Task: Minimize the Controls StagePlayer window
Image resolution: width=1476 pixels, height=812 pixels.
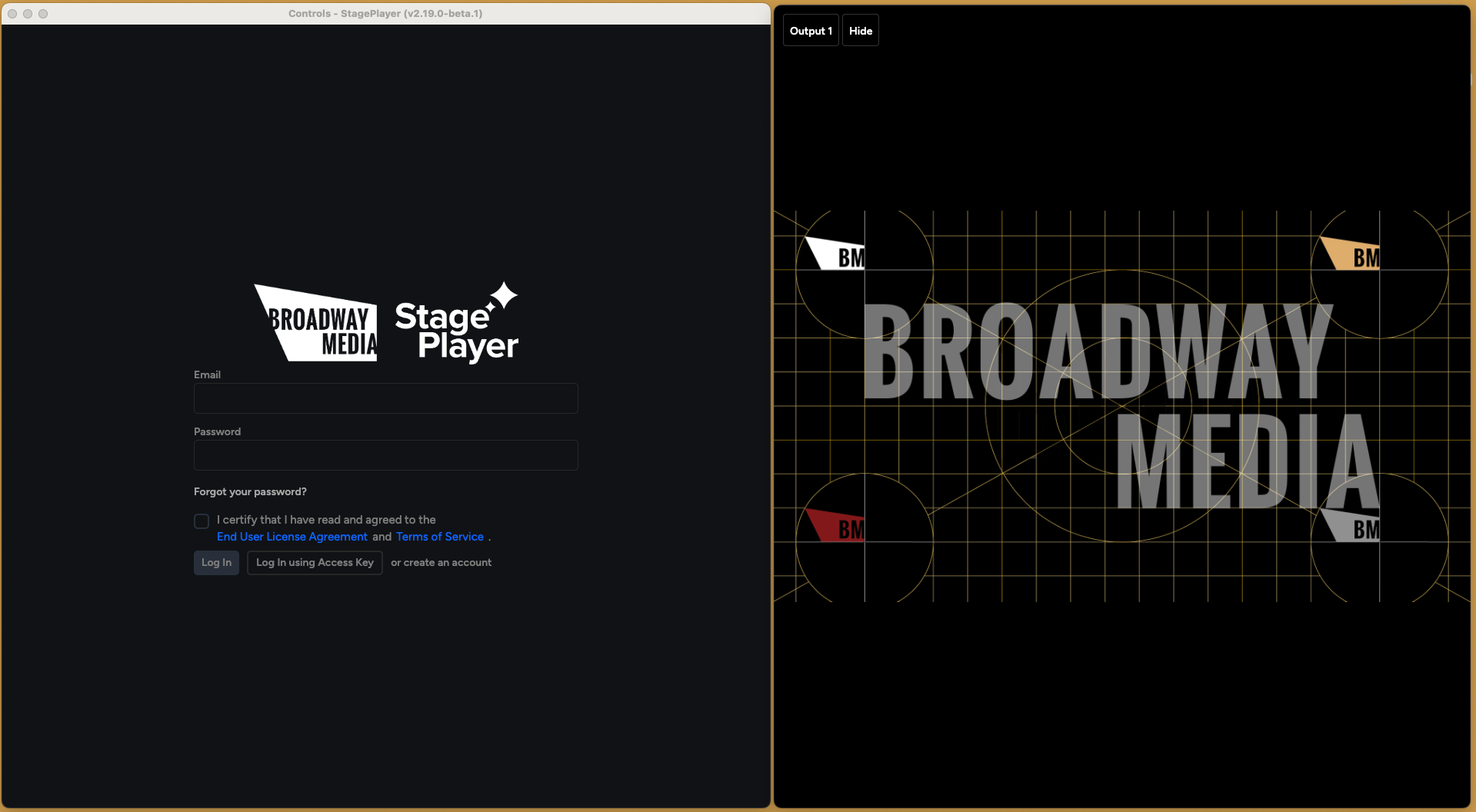Action: [x=28, y=14]
